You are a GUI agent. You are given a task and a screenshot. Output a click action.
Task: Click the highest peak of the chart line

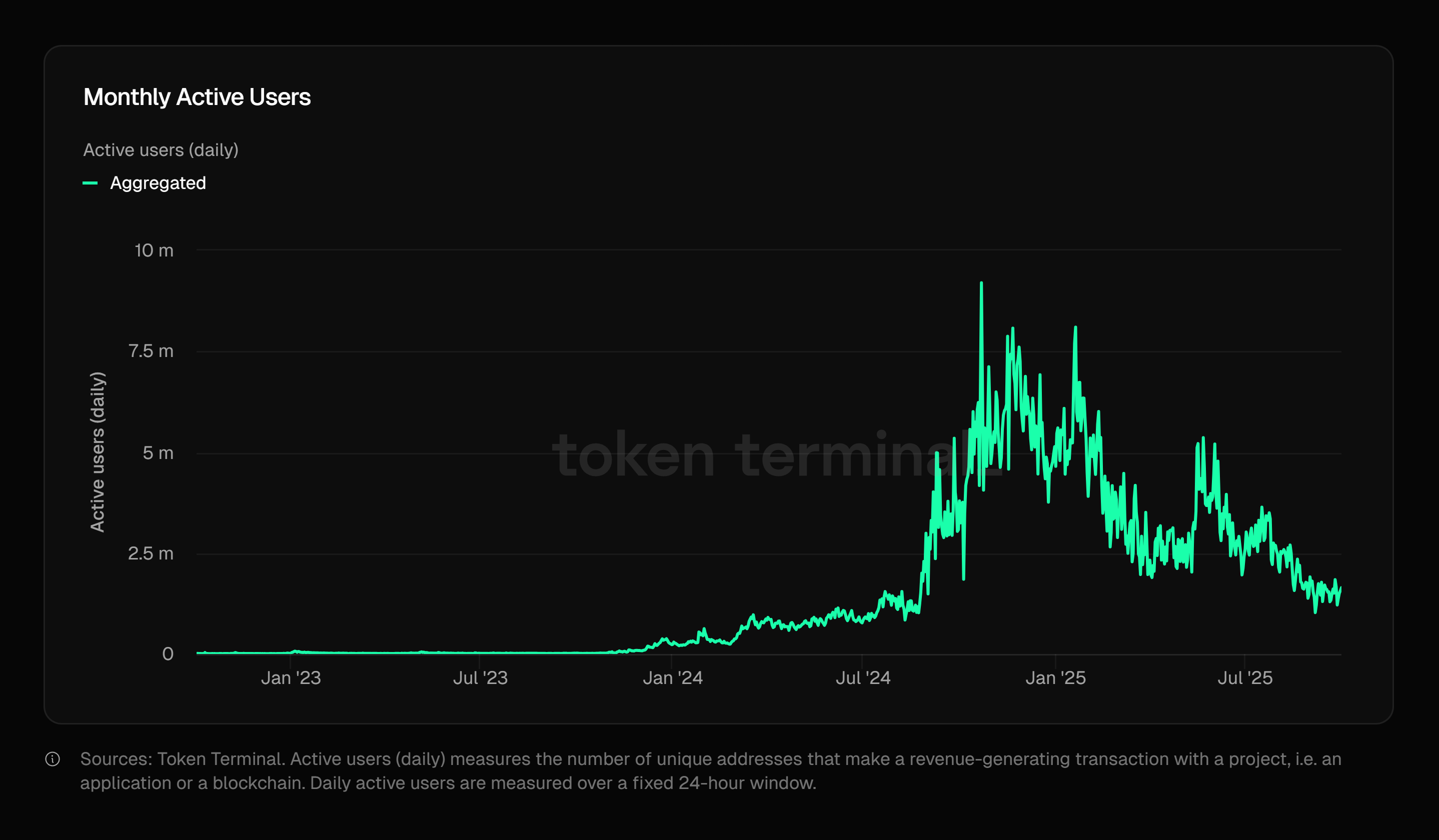[x=981, y=283]
